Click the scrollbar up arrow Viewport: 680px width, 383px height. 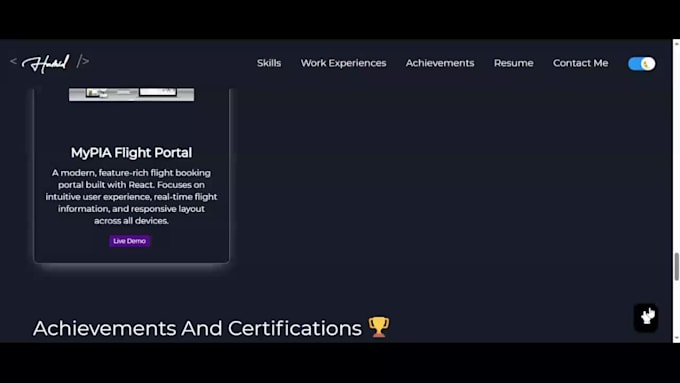pyautogui.click(x=676, y=43)
